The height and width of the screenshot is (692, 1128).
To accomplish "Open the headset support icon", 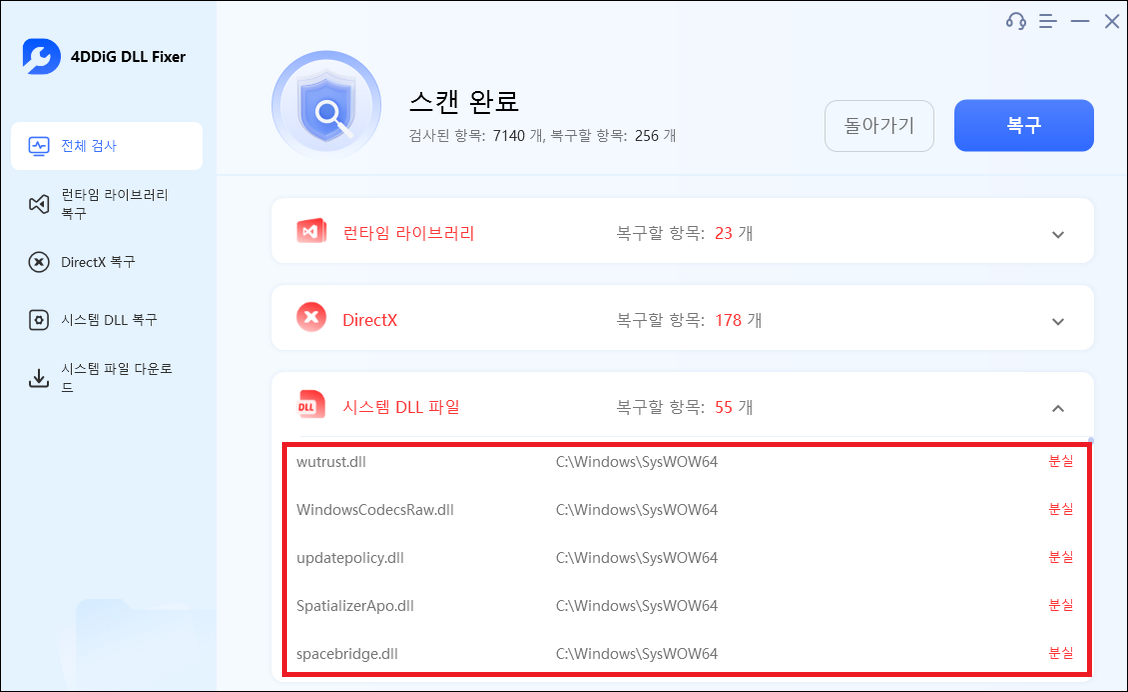I will click(1016, 21).
